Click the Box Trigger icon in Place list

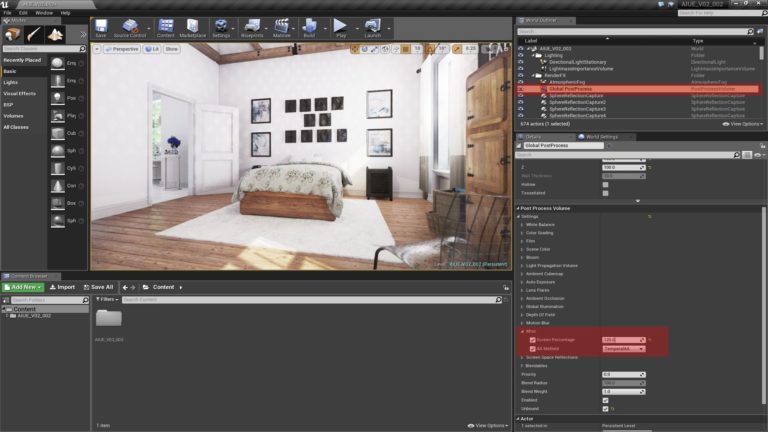[x=57, y=203]
